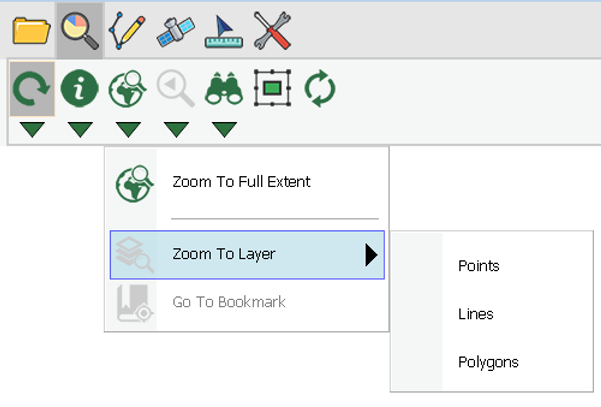Click the select by rectangle icon
The image size is (601, 407).
(272, 88)
